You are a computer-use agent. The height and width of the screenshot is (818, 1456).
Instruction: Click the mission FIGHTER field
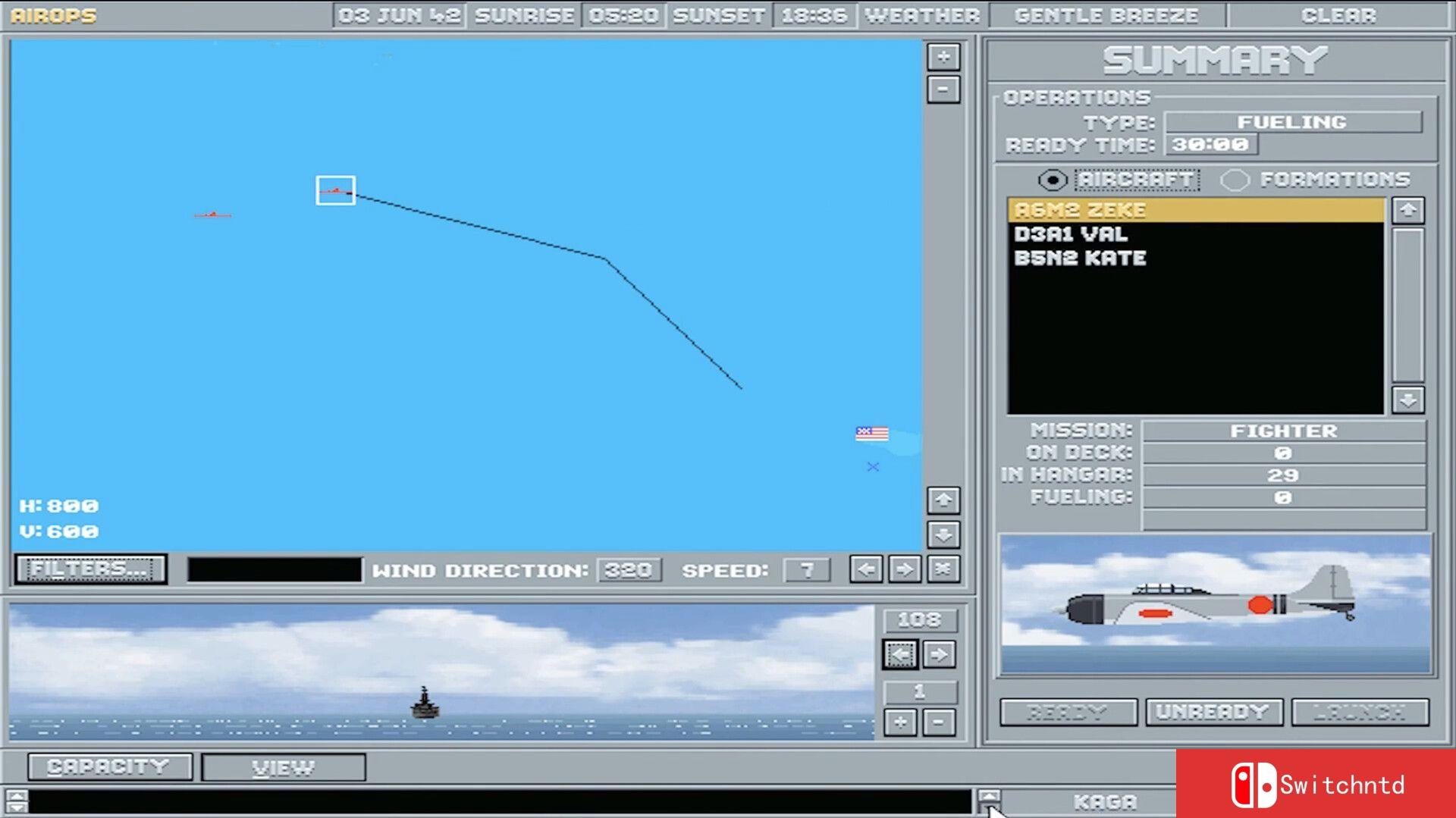point(1284,431)
